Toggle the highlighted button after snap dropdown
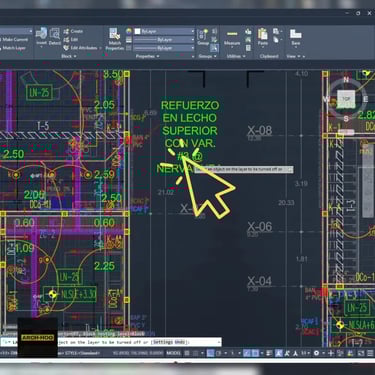 tap(210, 353)
